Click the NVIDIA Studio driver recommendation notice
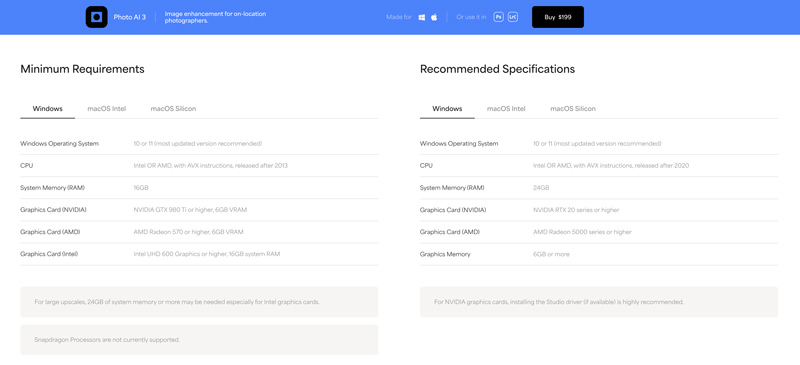The width and height of the screenshot is (800, 365). 599,302
